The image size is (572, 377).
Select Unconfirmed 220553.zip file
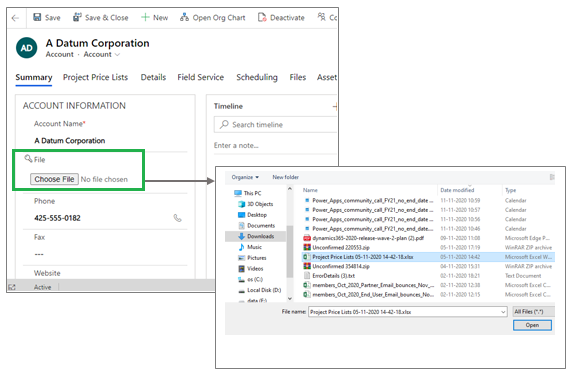click(427, 247)
